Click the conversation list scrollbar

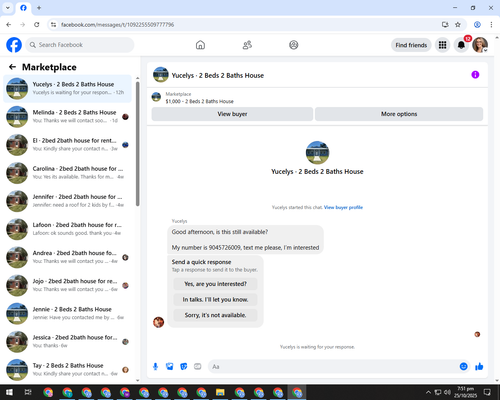[x=137, y=143]
